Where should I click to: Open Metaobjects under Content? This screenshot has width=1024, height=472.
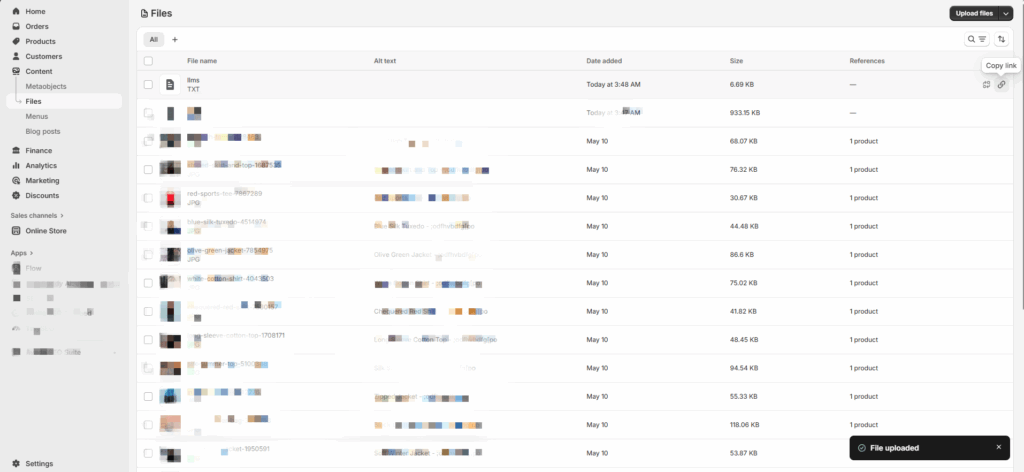[x=46, y=86]
